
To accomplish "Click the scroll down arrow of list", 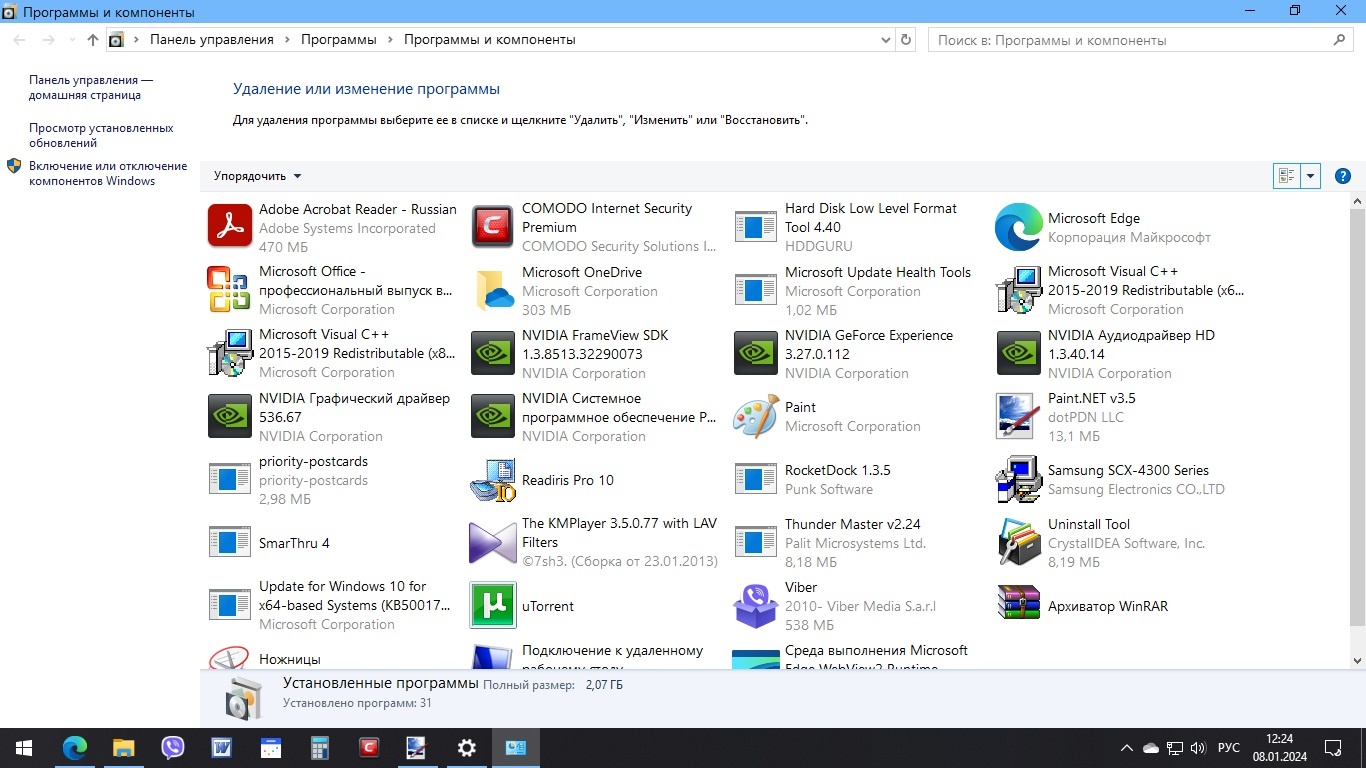I will (1357, 661).
